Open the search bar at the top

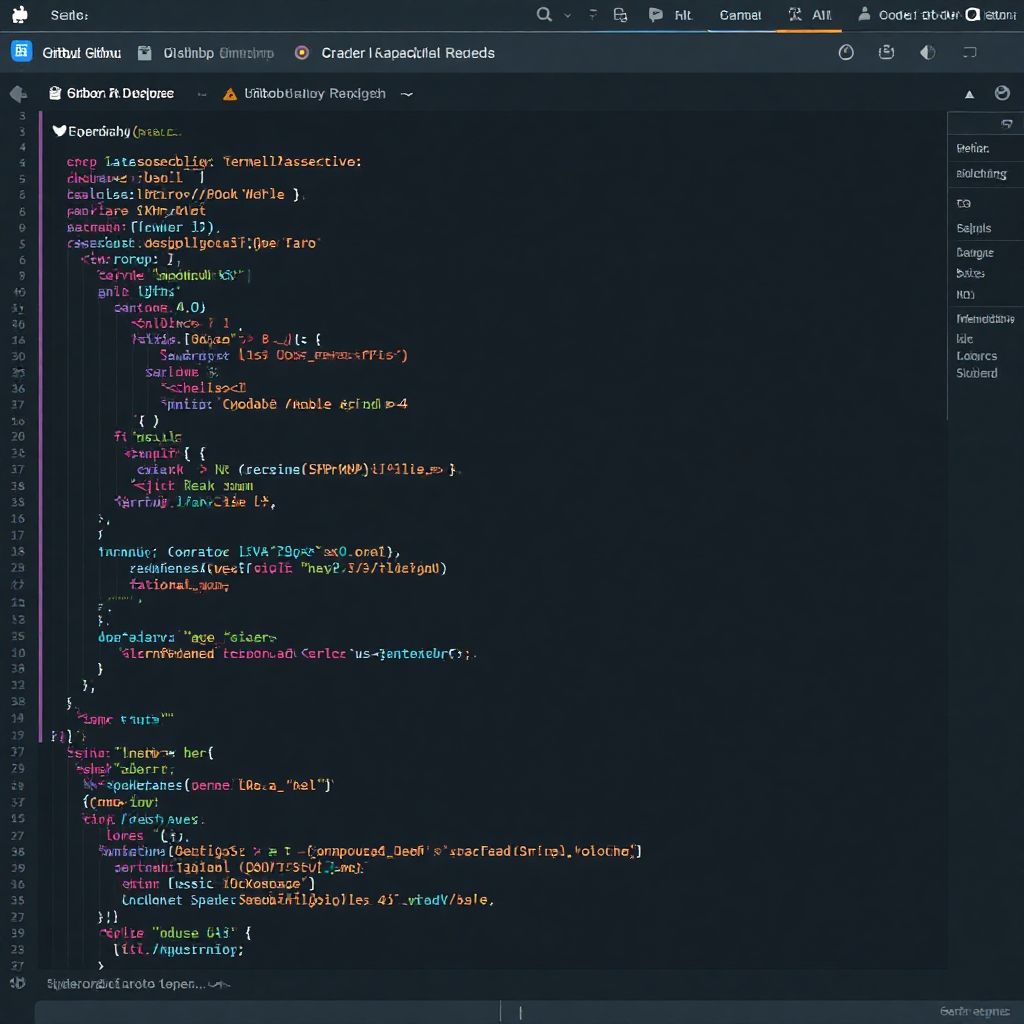[x=544, y=15]
